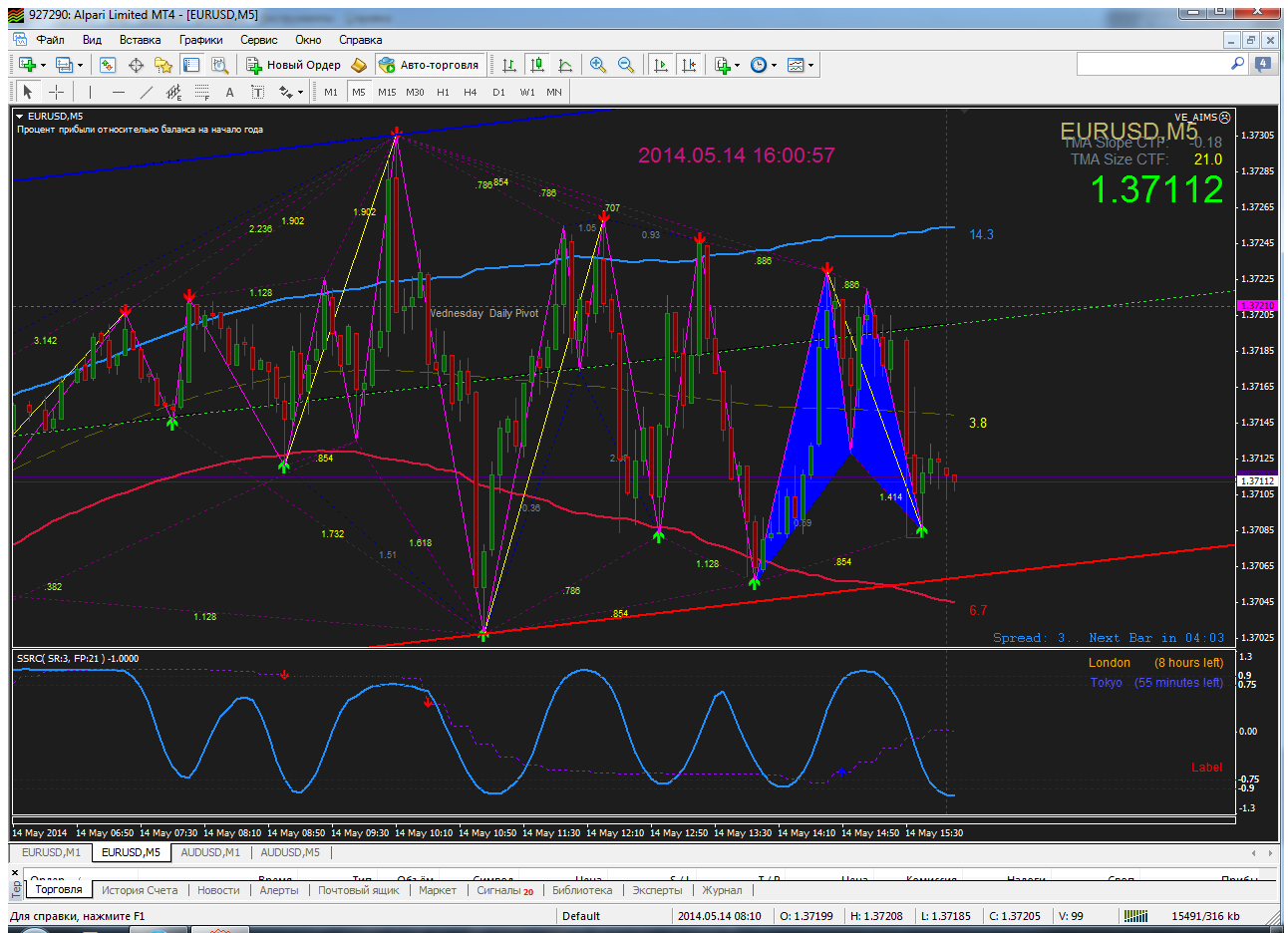Expand the profiles dropdown arrow
1288x933 pixels.
click(x=81, y=66)
